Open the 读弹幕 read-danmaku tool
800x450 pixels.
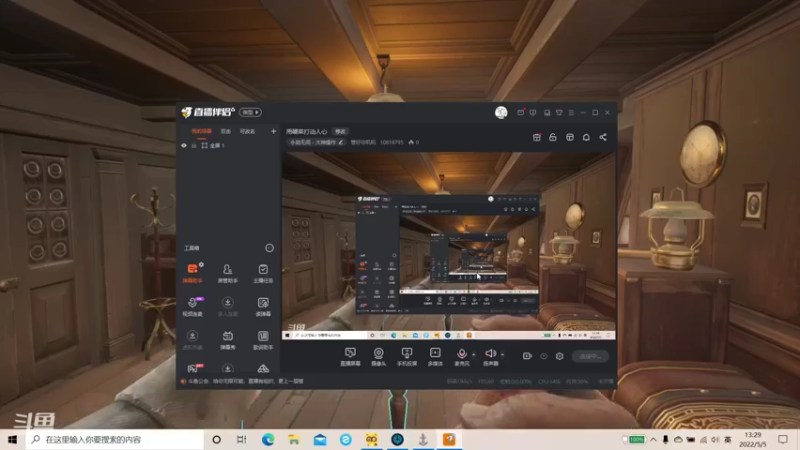coord(263,306)
